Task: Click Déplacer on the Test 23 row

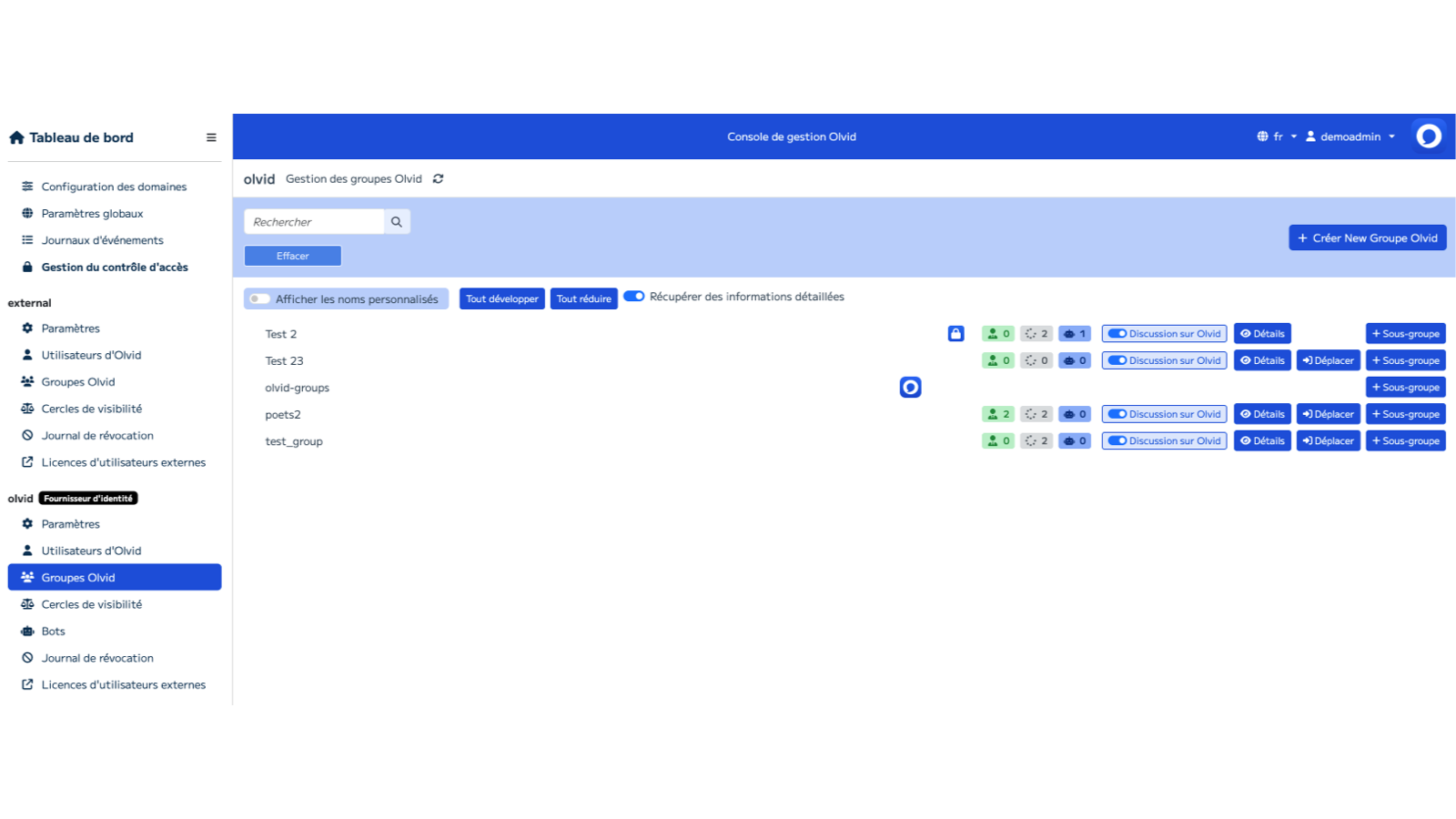Action: pyautogui.click(x=1328, y=359)
